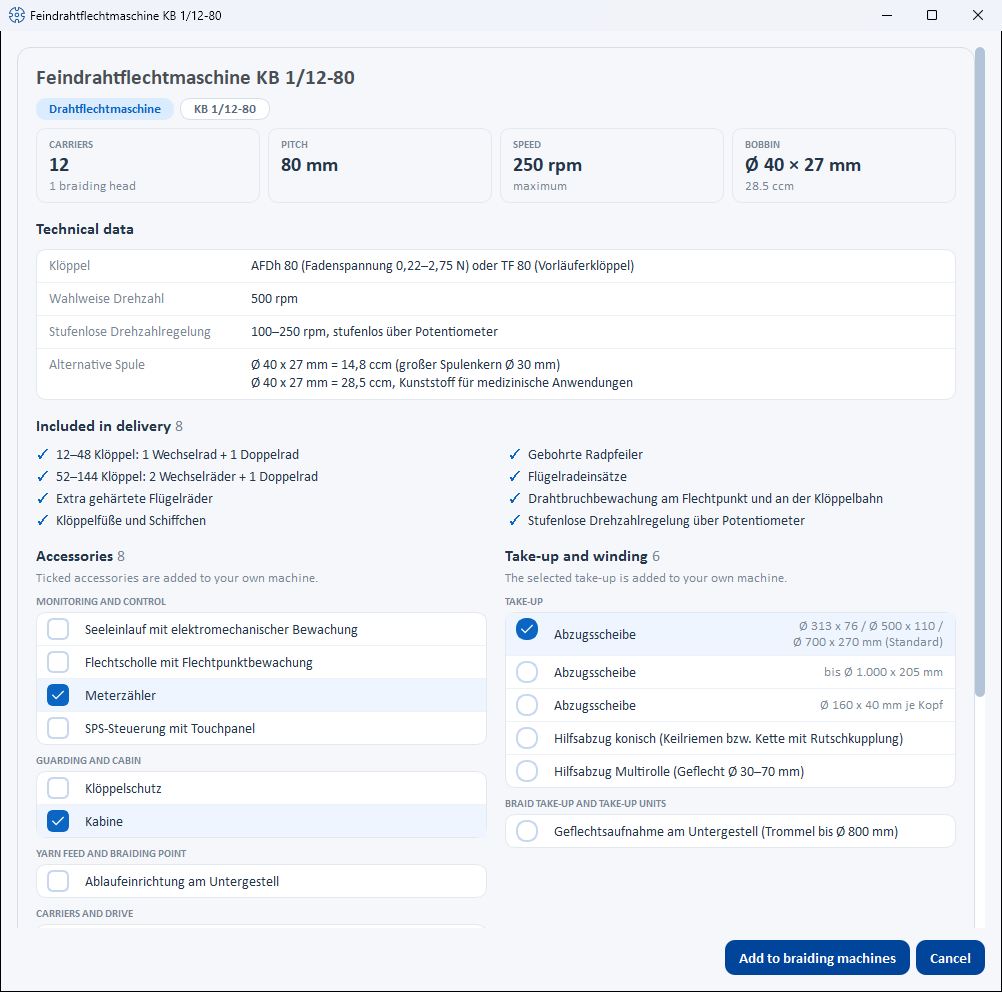Tick the Seeleinlauf mit elektromechanischer Bewachung checkbox
This screenshot has width=1002, height=992.
coord(58,630)
